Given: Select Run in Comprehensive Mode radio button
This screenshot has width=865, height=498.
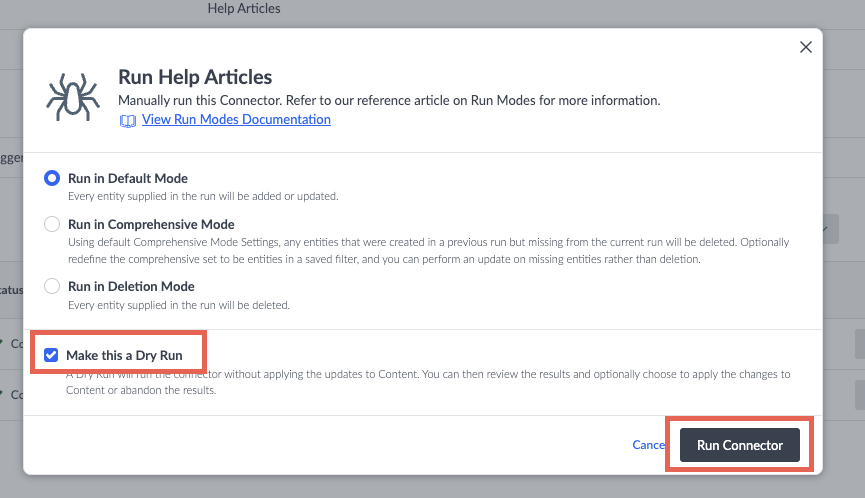Looking at the screenshot, I should [52, 224].
